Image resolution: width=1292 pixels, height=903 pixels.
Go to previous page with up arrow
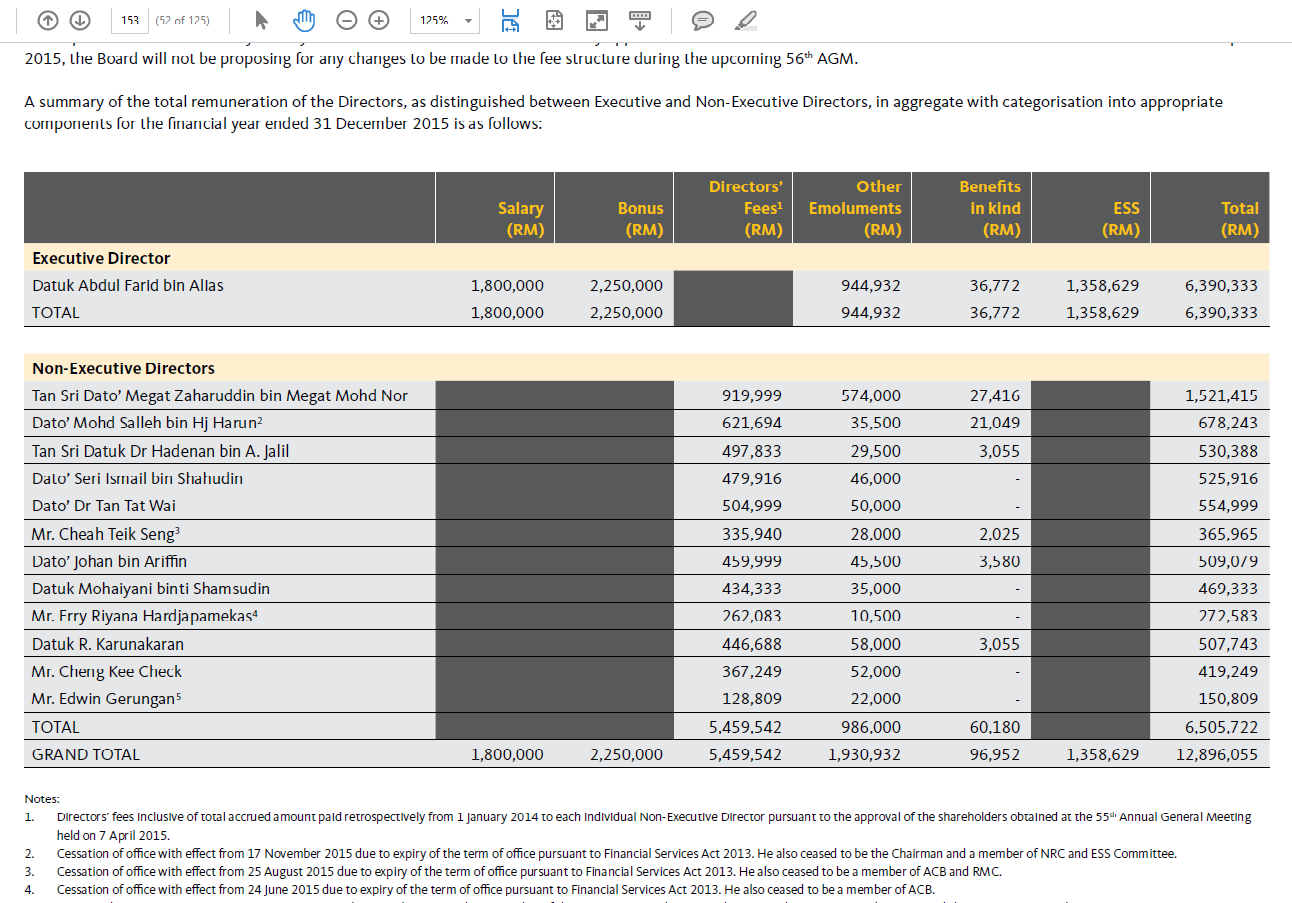[x=48, y=20]
